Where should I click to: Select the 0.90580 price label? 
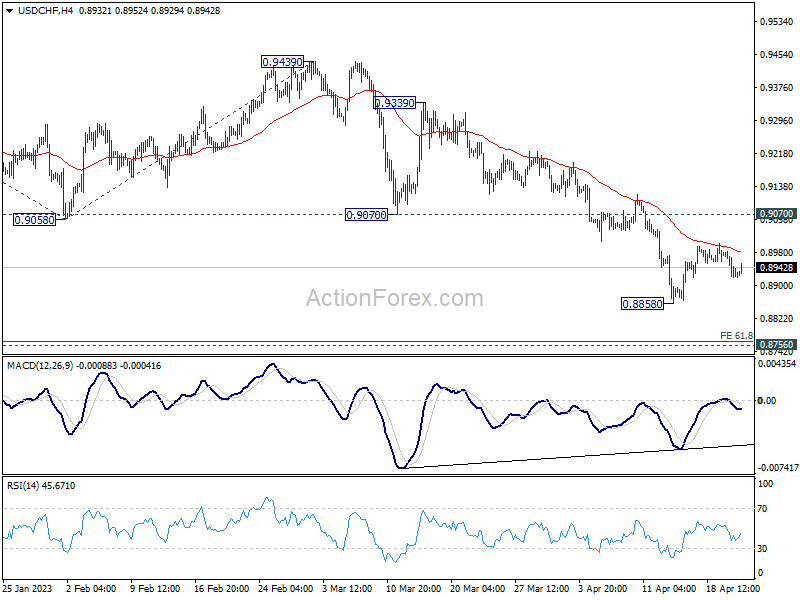click(x=34, y=220)
